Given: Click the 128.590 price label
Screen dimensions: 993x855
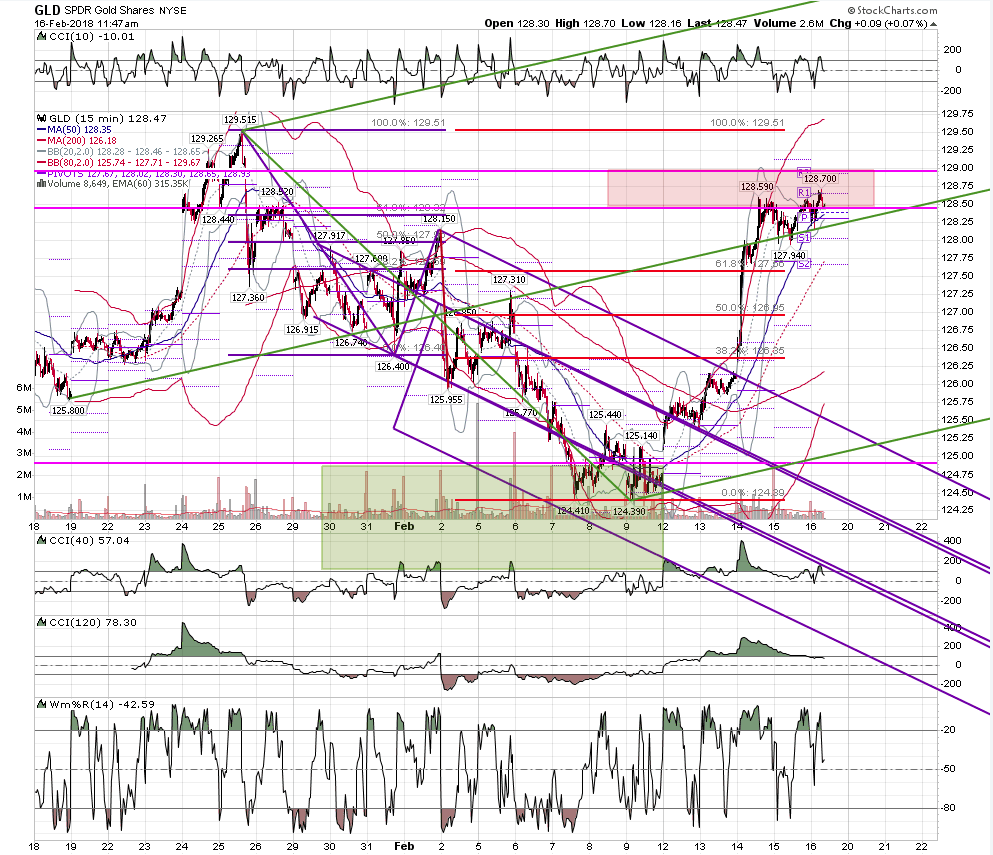Looking at the screenshot, I should pos(757,187).
